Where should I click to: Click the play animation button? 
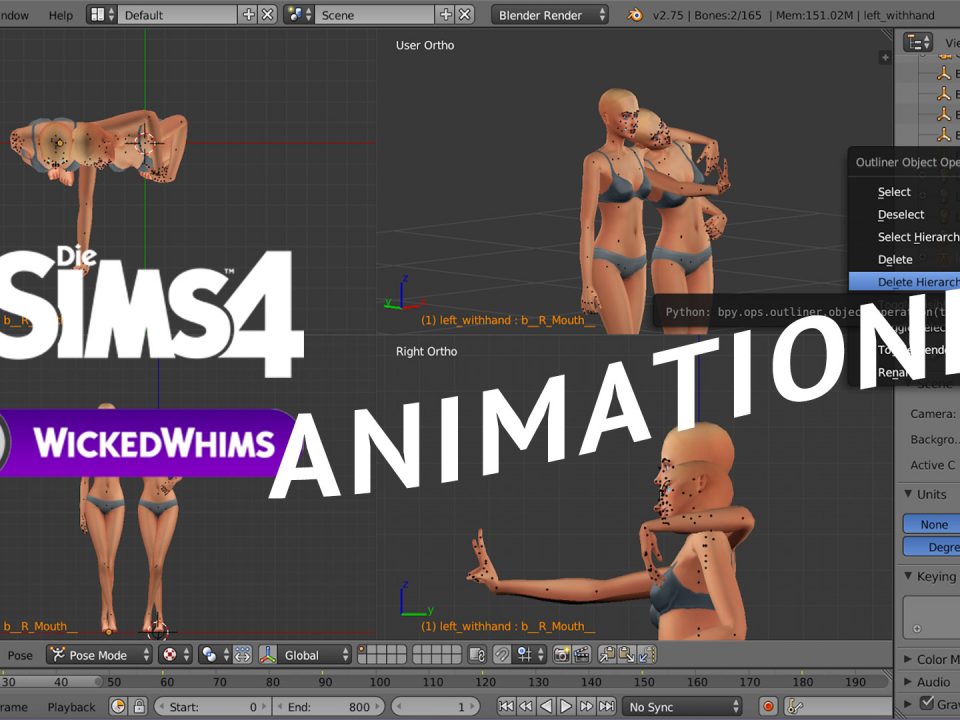point(566,707)
